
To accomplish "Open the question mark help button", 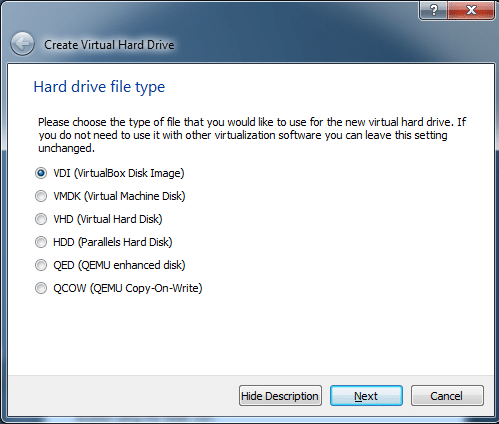I will click(x=433, y=11).
